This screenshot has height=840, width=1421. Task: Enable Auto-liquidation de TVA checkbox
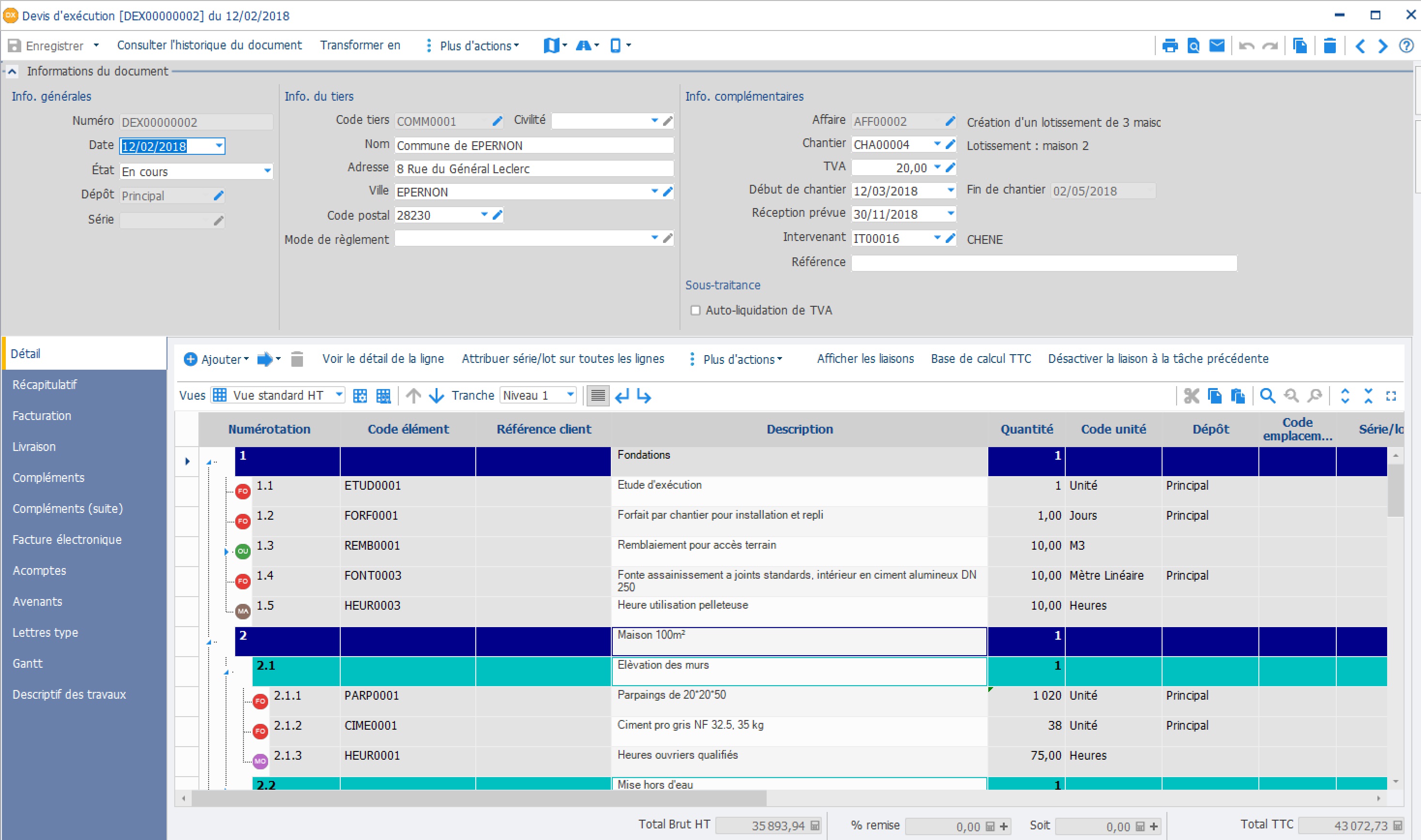pos(695,310)
